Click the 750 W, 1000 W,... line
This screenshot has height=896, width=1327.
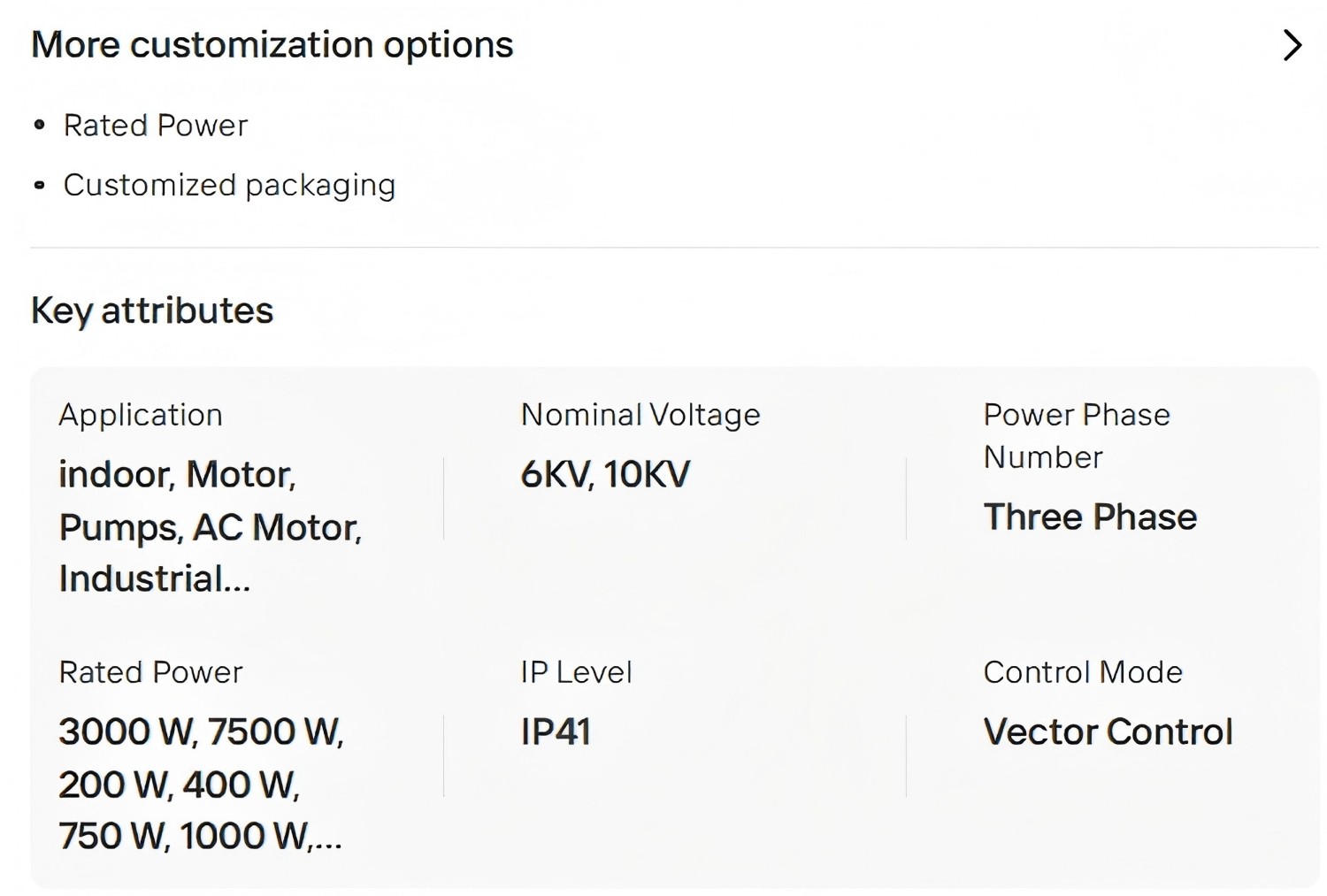tap(201, 837)
